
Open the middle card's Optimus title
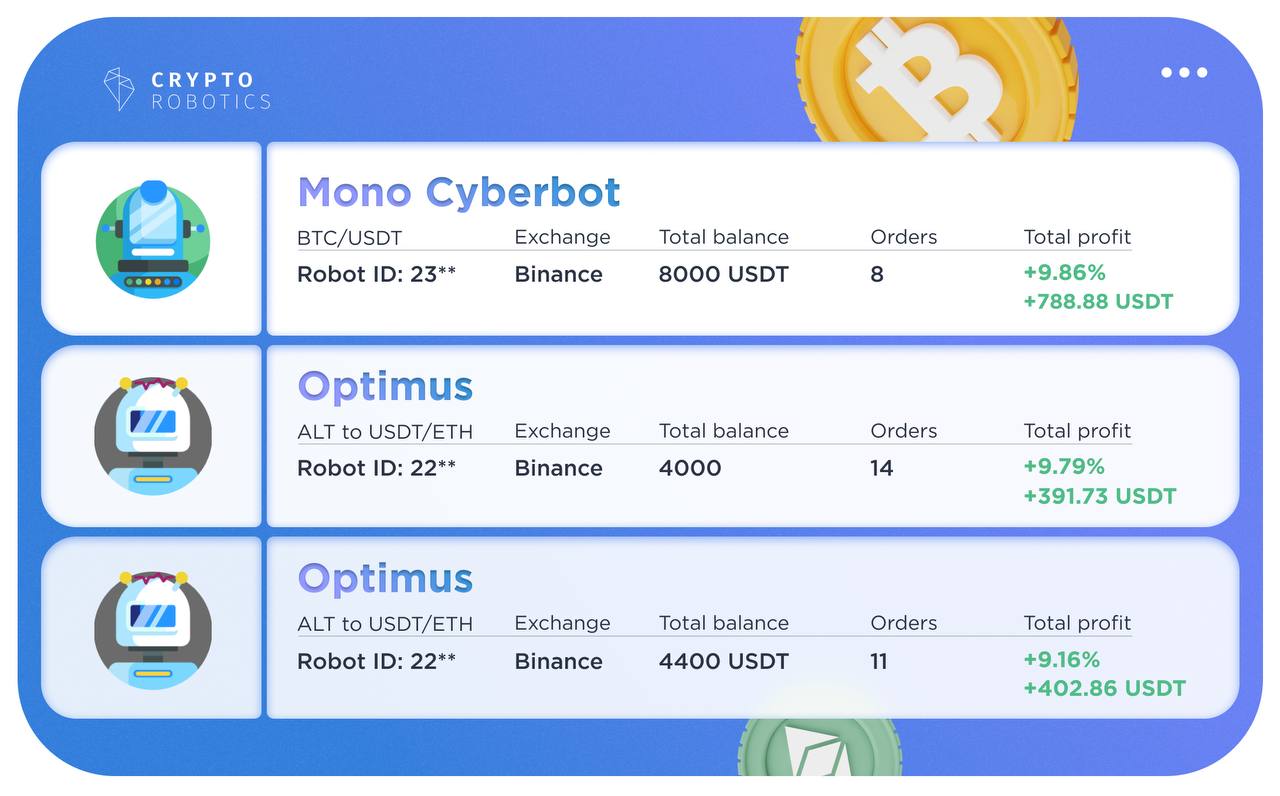pos(385,386)
